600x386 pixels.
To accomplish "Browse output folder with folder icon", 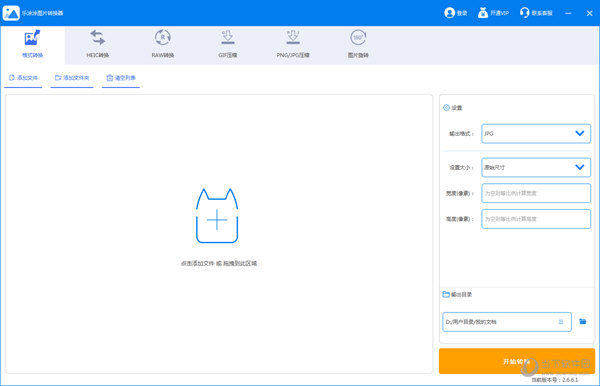I will [582, 321].
